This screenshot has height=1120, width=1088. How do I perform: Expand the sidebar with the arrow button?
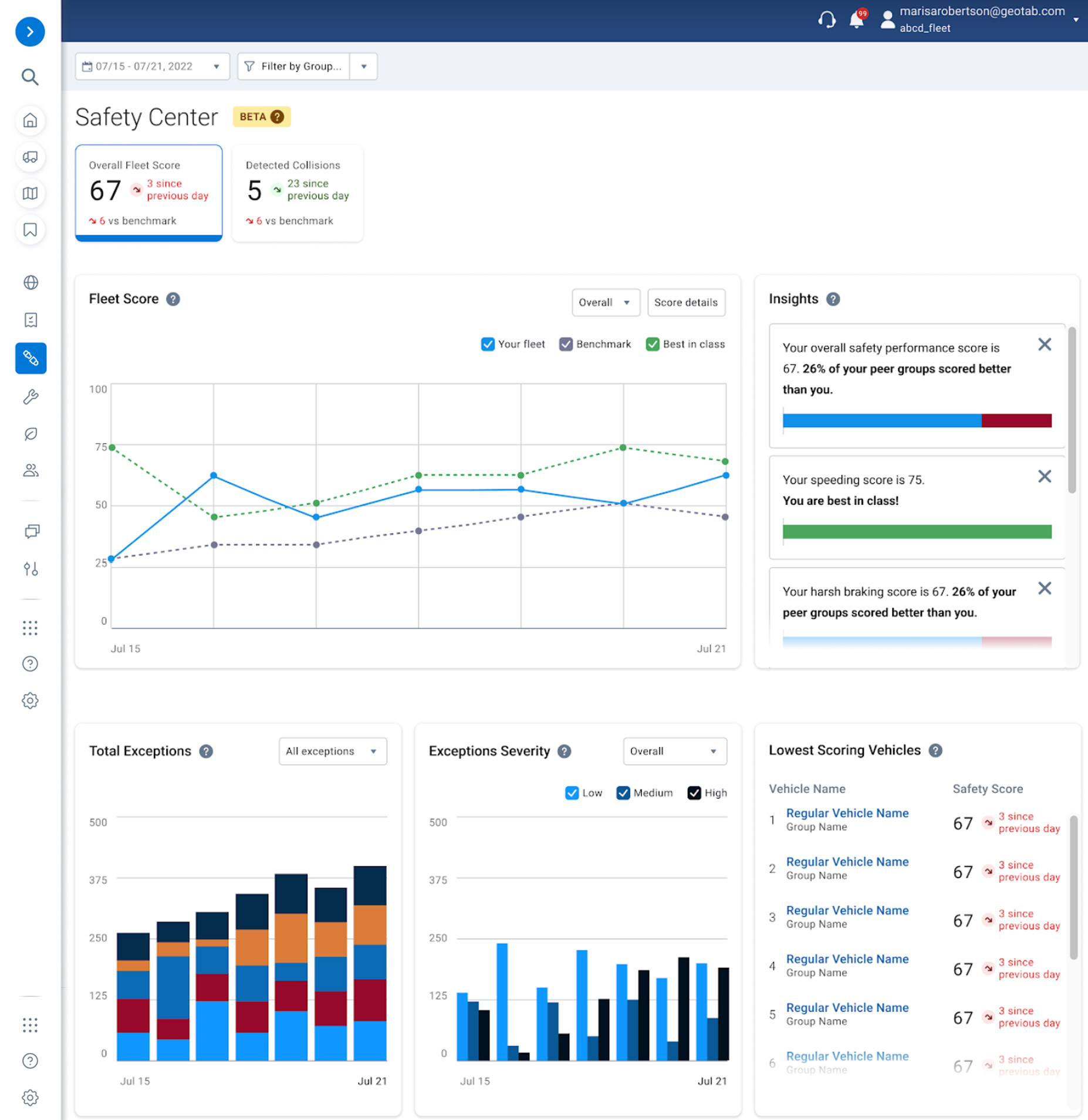click(30, 32)
